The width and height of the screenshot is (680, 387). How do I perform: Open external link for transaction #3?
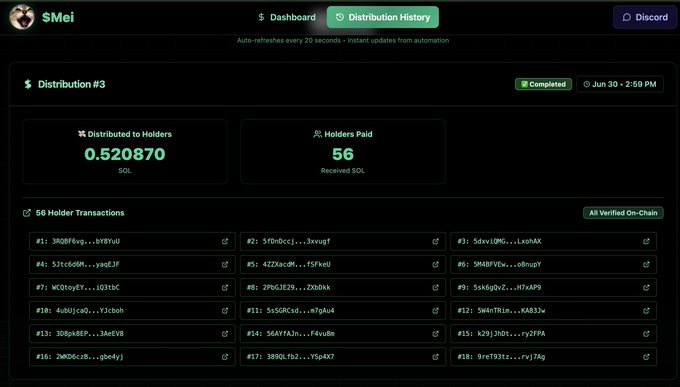coord(646,241)
